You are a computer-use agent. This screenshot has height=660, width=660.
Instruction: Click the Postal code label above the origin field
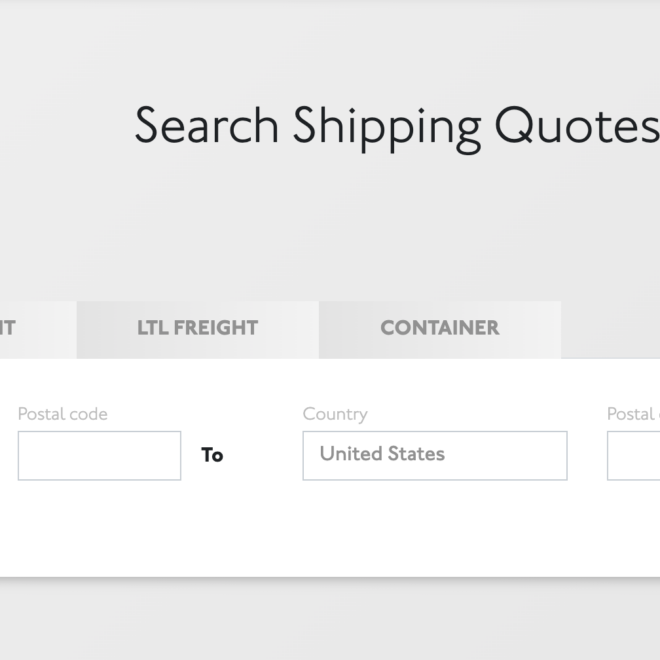[x=62, y=414]
